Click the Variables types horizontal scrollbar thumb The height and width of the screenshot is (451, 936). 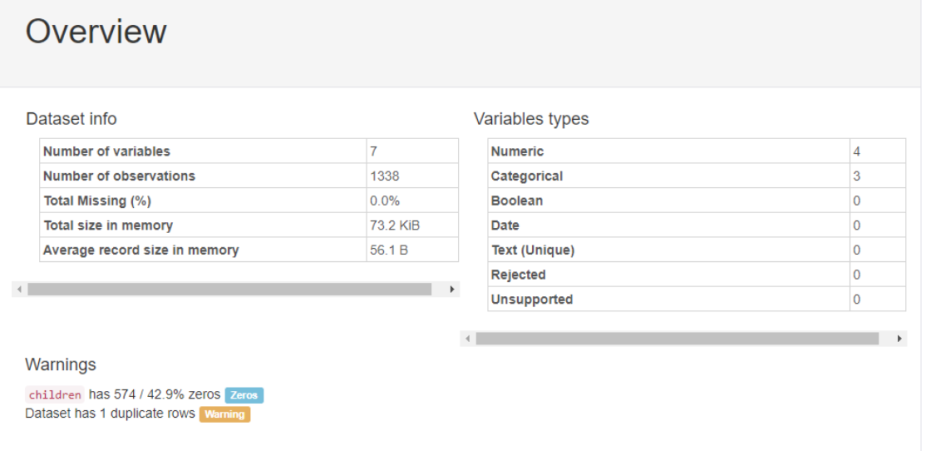677,339
